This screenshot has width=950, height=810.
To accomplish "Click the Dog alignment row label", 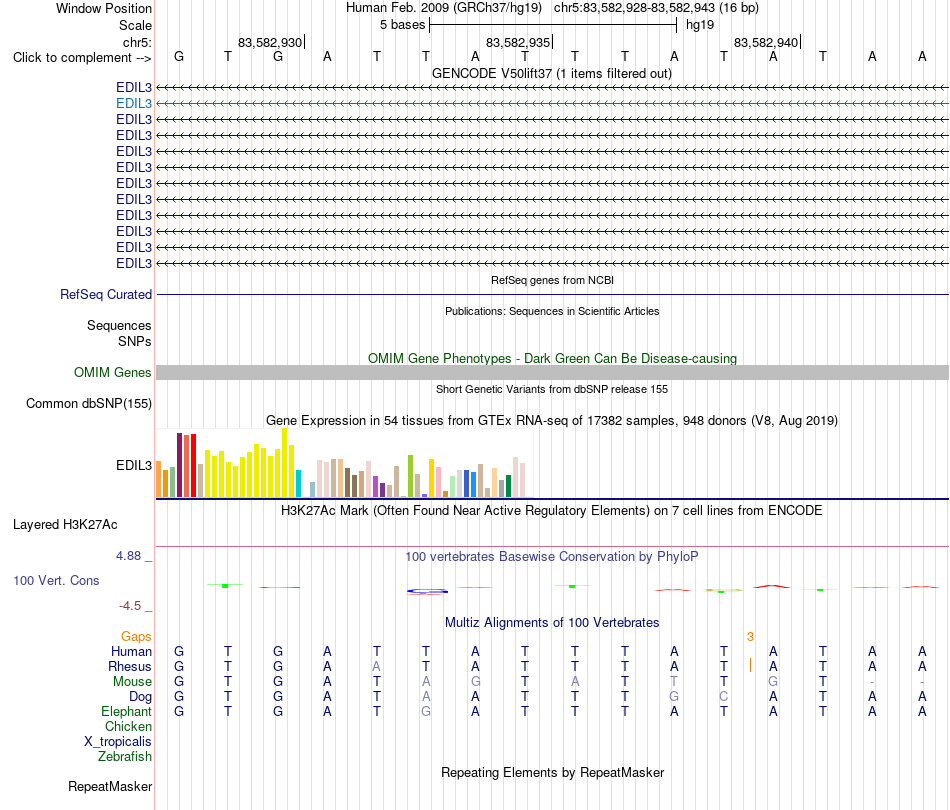I will click(141, 697).
